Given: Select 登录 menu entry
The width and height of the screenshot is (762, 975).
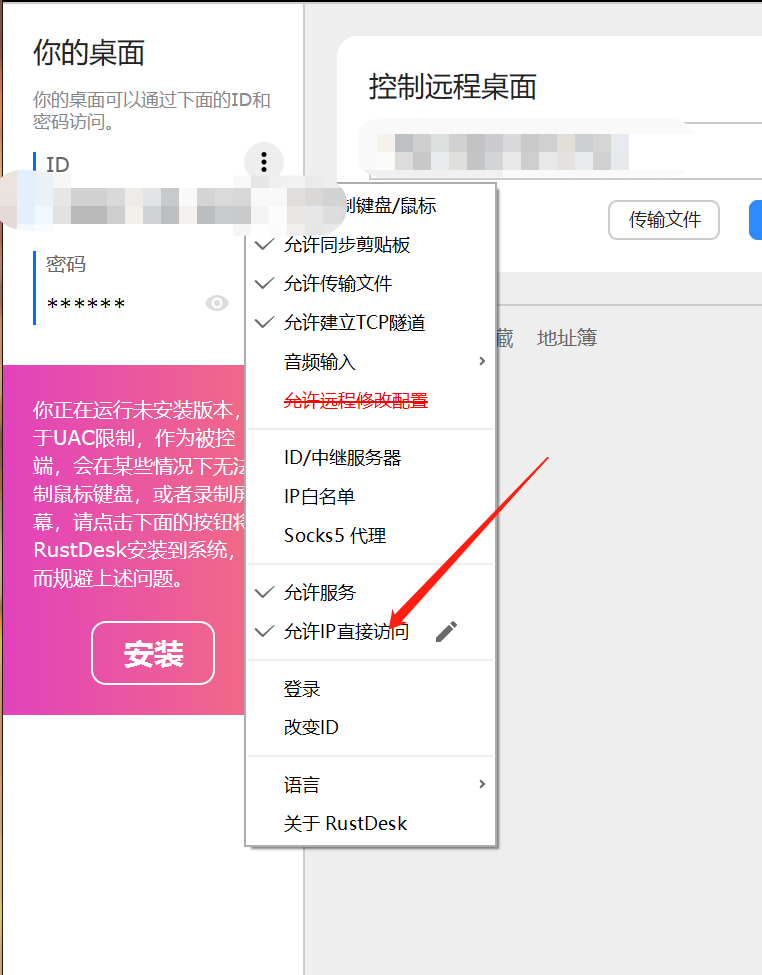Looking at the screenshot, I should pos(371,689).
